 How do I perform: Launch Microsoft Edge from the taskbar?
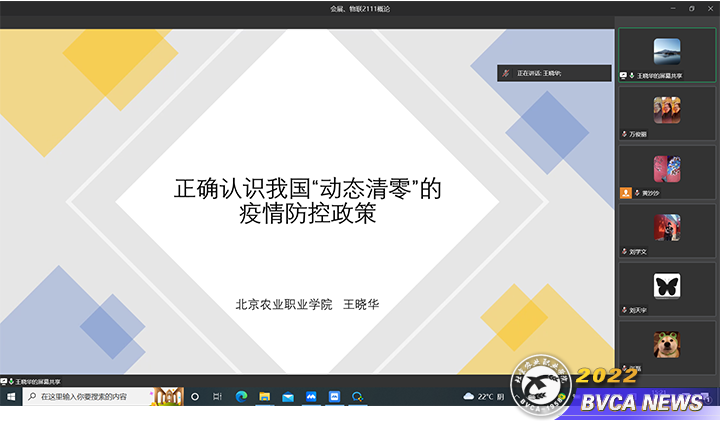pyautogui.click(x=241, y=397)
